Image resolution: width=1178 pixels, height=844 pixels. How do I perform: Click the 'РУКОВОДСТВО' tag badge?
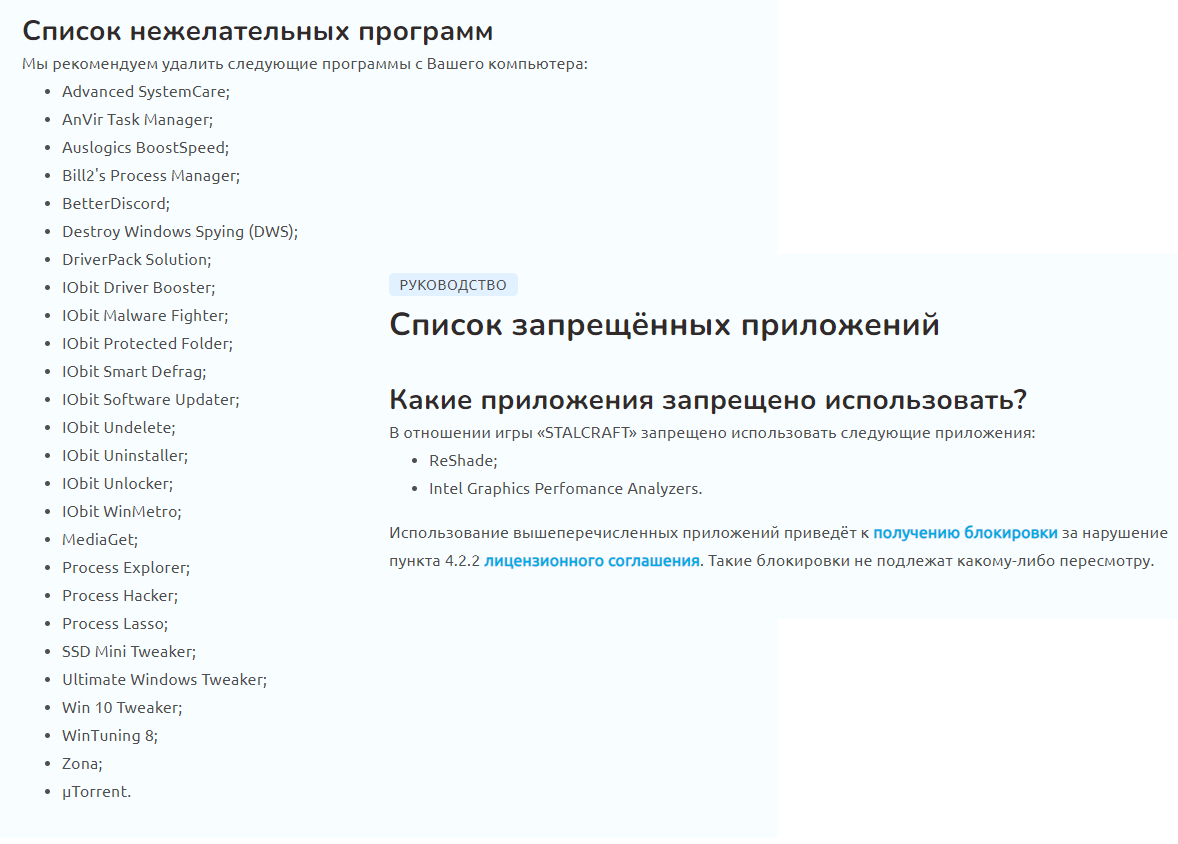453,285
